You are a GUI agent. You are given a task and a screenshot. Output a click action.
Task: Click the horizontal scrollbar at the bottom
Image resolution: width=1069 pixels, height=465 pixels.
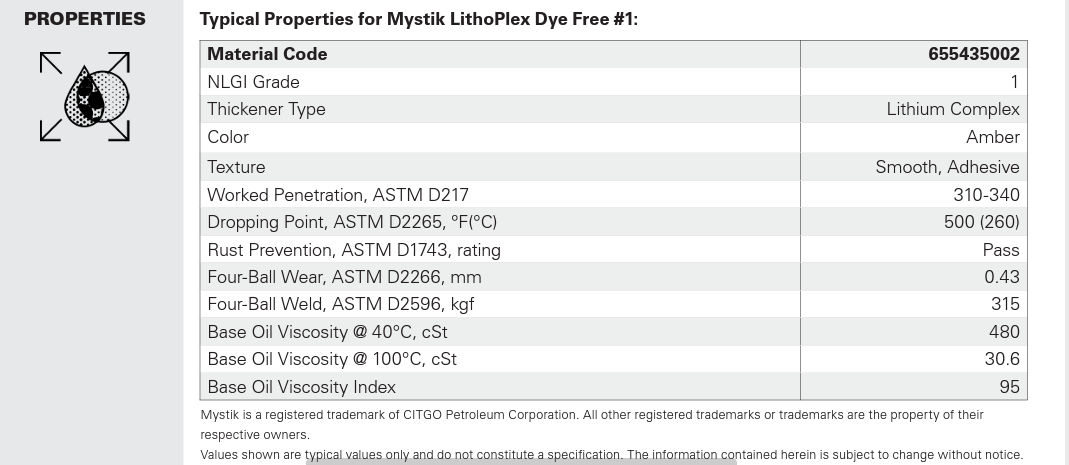point(522,462)
